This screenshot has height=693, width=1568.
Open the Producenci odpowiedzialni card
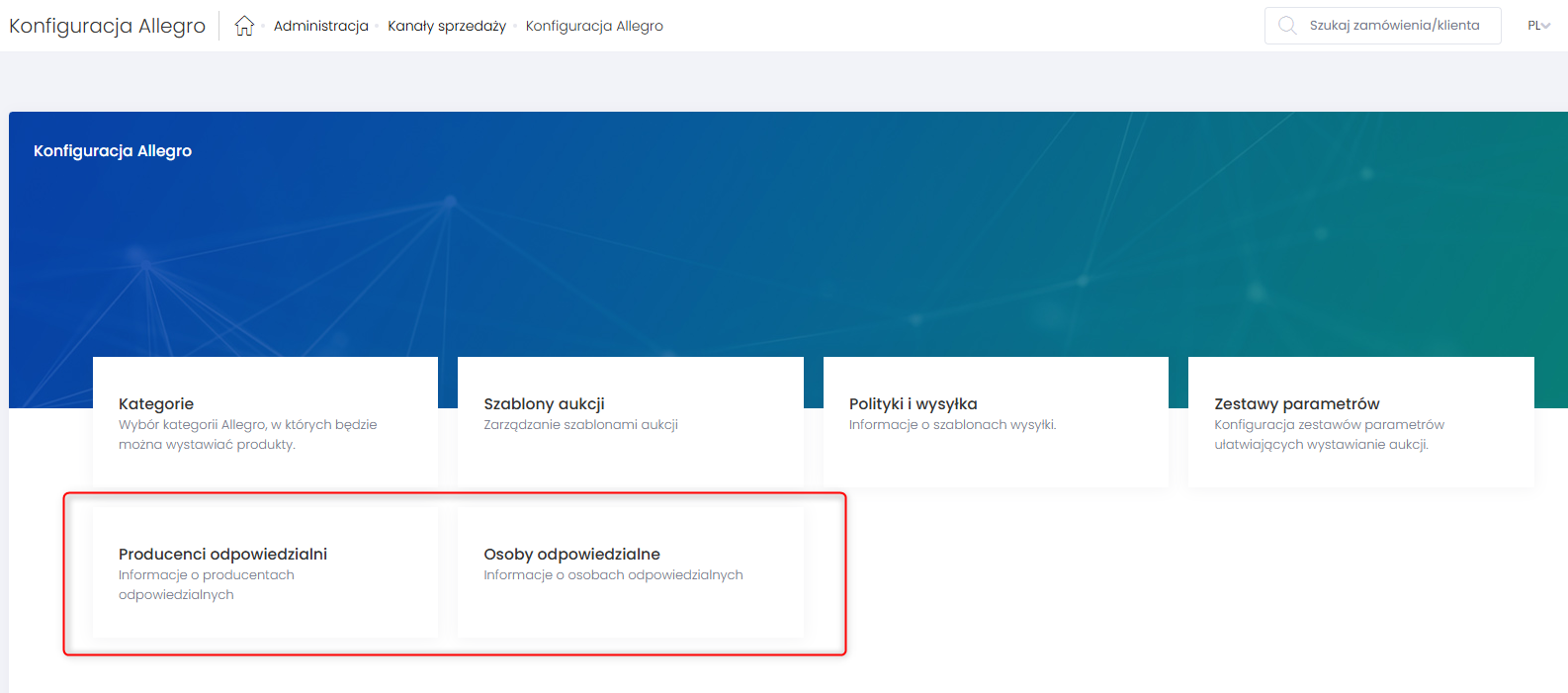(x=265, y=572)
